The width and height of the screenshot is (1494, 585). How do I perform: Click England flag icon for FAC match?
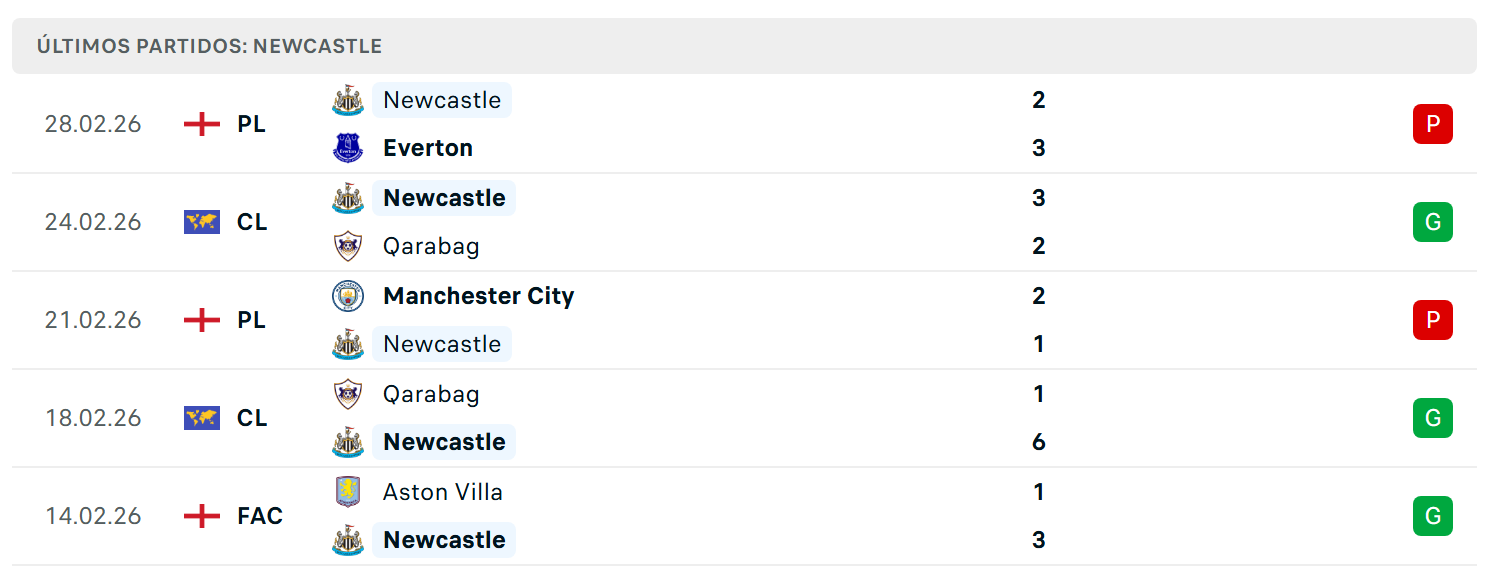pyautogui.click(x=202, y=516)
